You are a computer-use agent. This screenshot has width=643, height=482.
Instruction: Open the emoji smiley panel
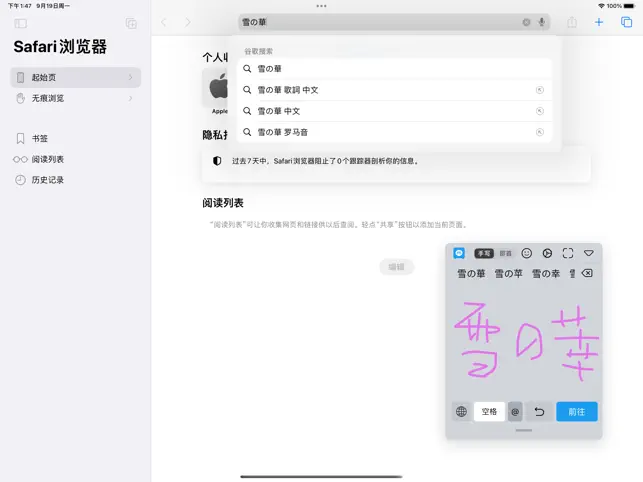(x=527, y=253)
